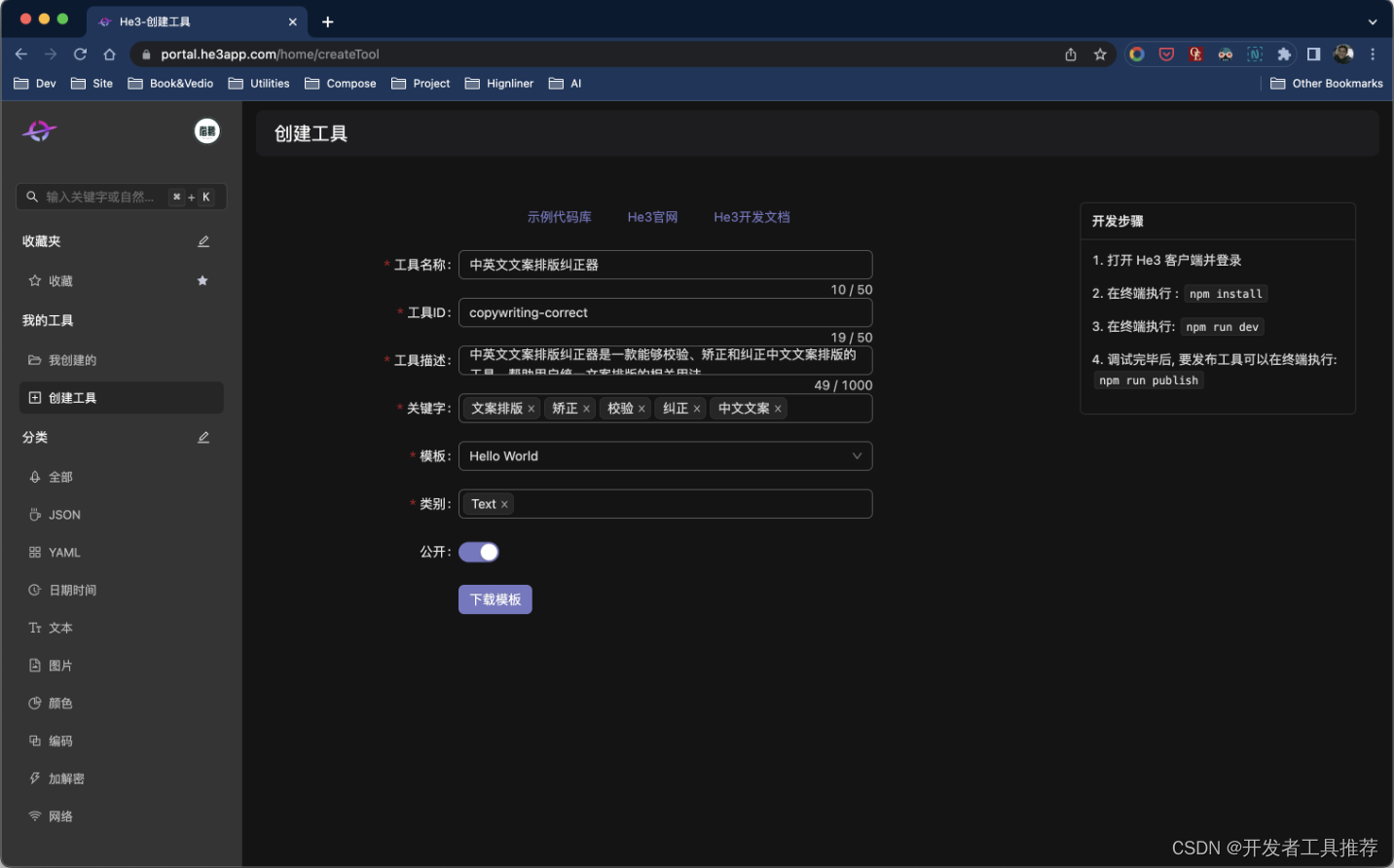This screenshot has width=1394, height=868.
Task: Click the 类别 category selection field
Action: [x=665, y=504]
